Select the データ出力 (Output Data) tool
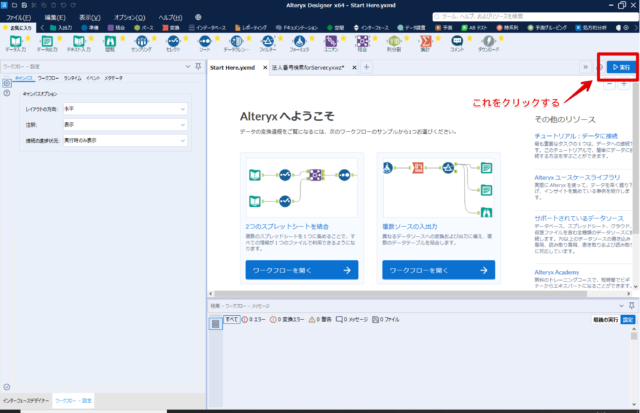Screen dimensions: 640x413 (x=47, y=42)
